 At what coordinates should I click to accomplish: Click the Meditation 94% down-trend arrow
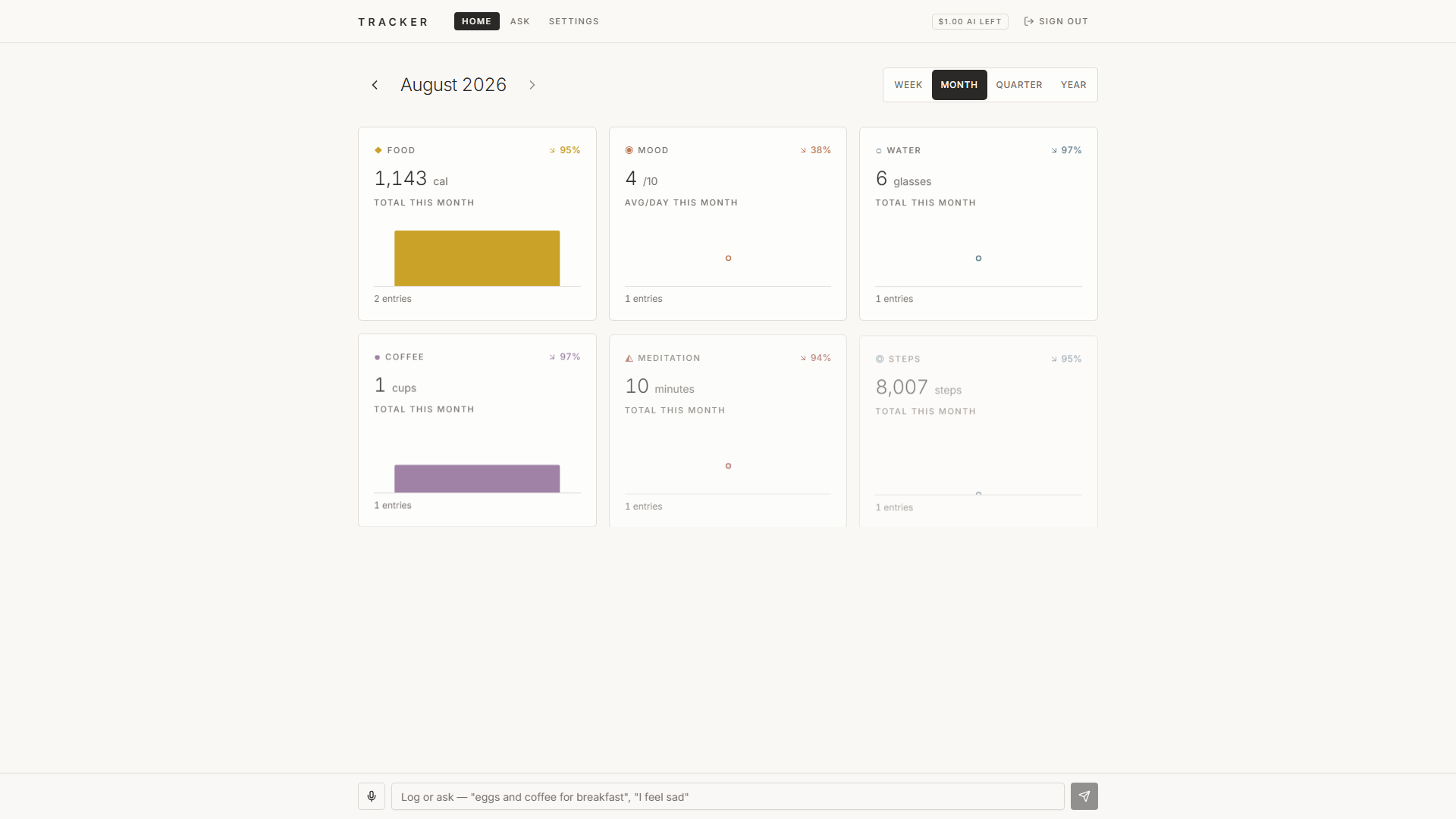(804, 358)
